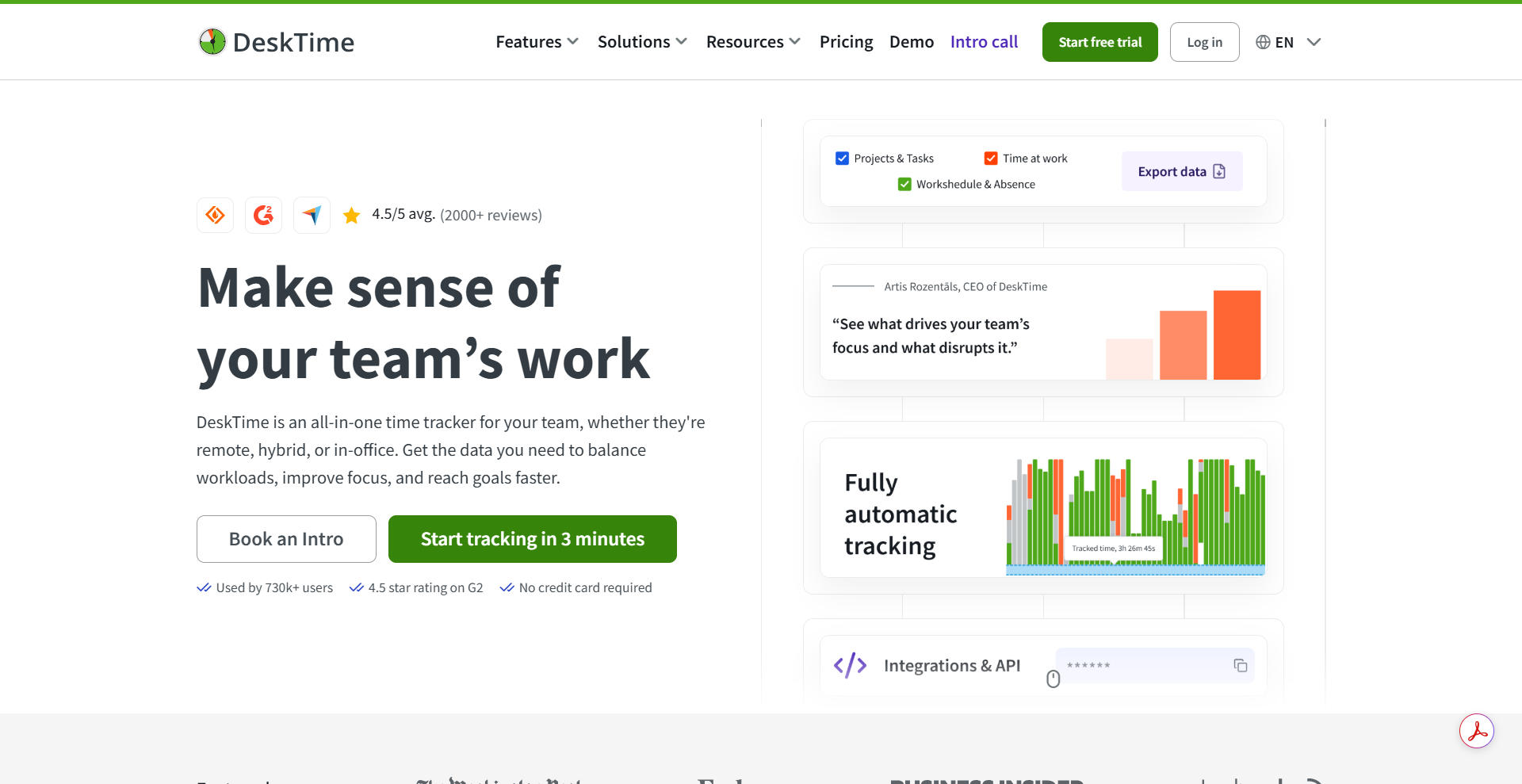Open the Capterra arrow review badge
The width and height of the screenshot is (1522, 784).
[x=312, y=215]
